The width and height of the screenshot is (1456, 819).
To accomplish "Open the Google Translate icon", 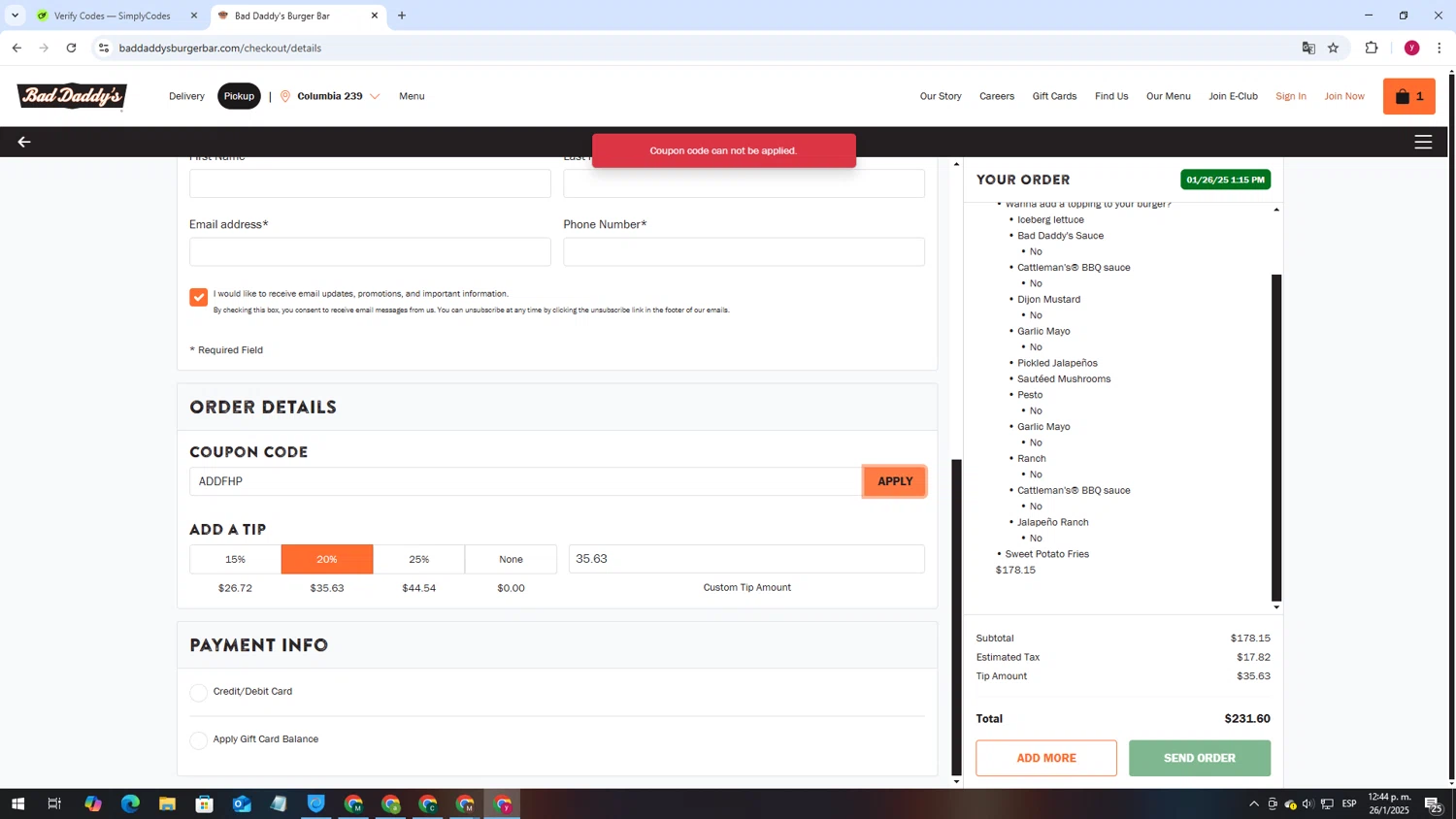I will tap(1308, 48).
